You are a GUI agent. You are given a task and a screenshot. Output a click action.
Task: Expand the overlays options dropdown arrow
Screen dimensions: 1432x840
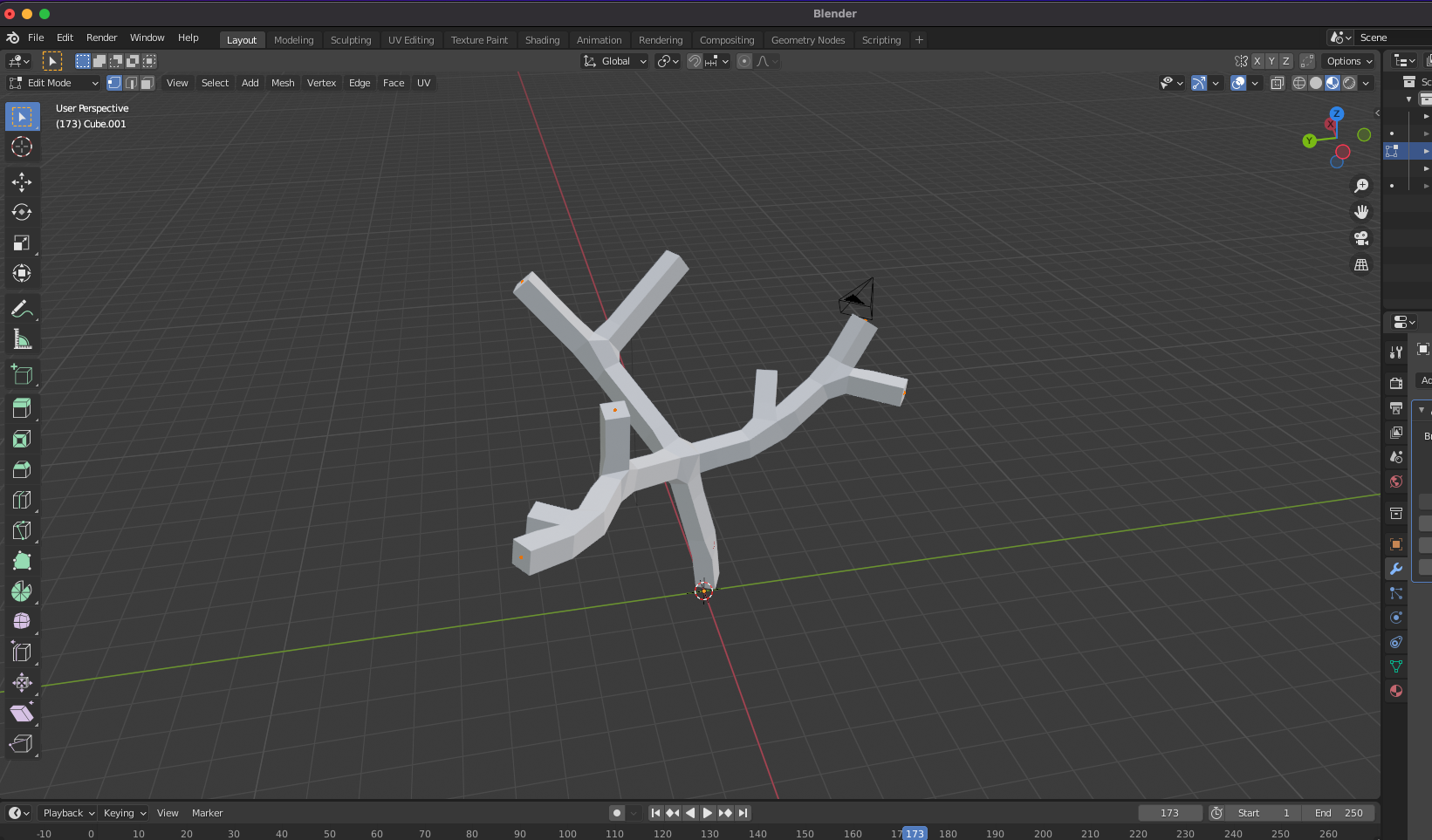pos(1255,83)
